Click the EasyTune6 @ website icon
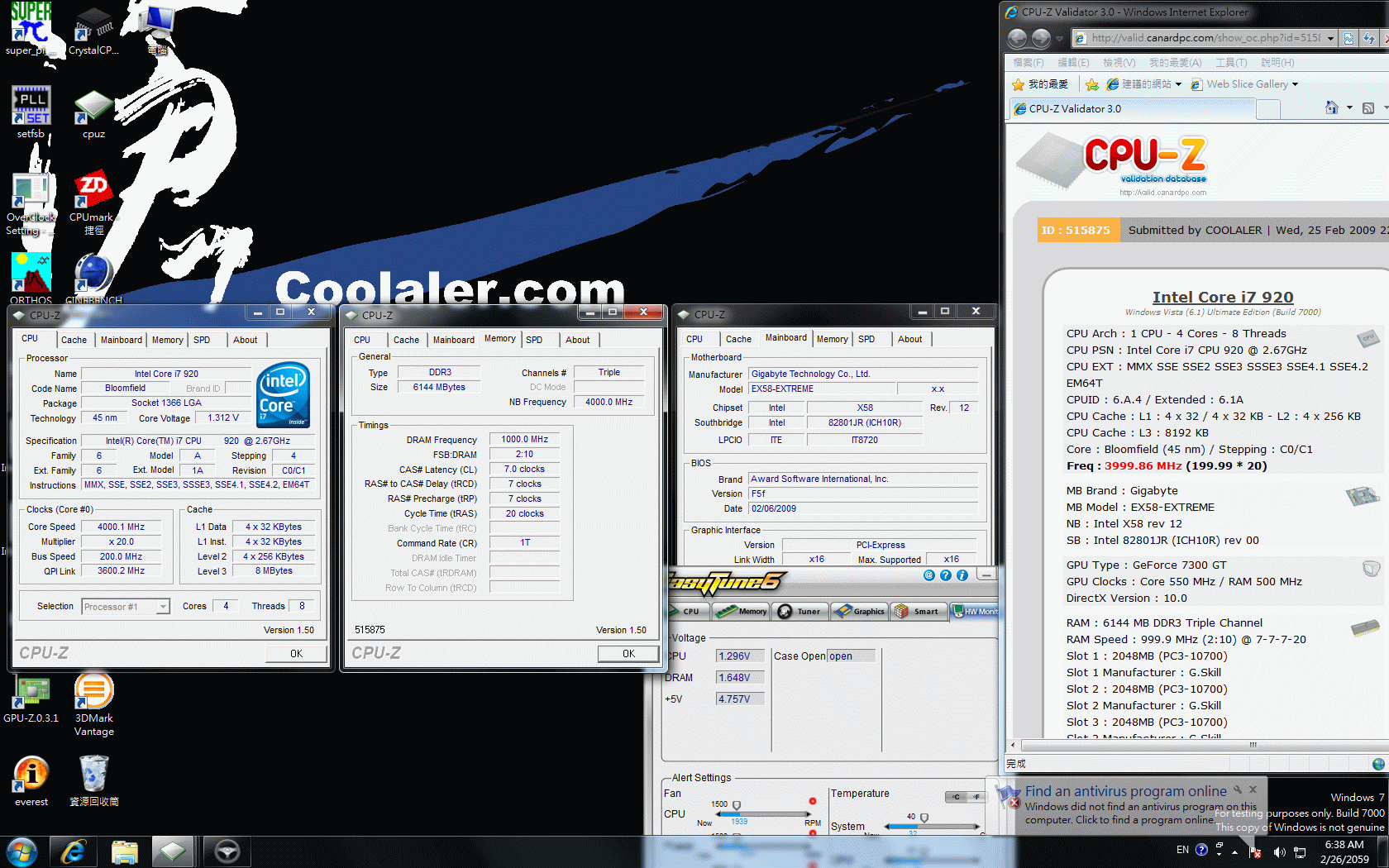This screenshot has width=1389, height=868. [x=929, y=575]
